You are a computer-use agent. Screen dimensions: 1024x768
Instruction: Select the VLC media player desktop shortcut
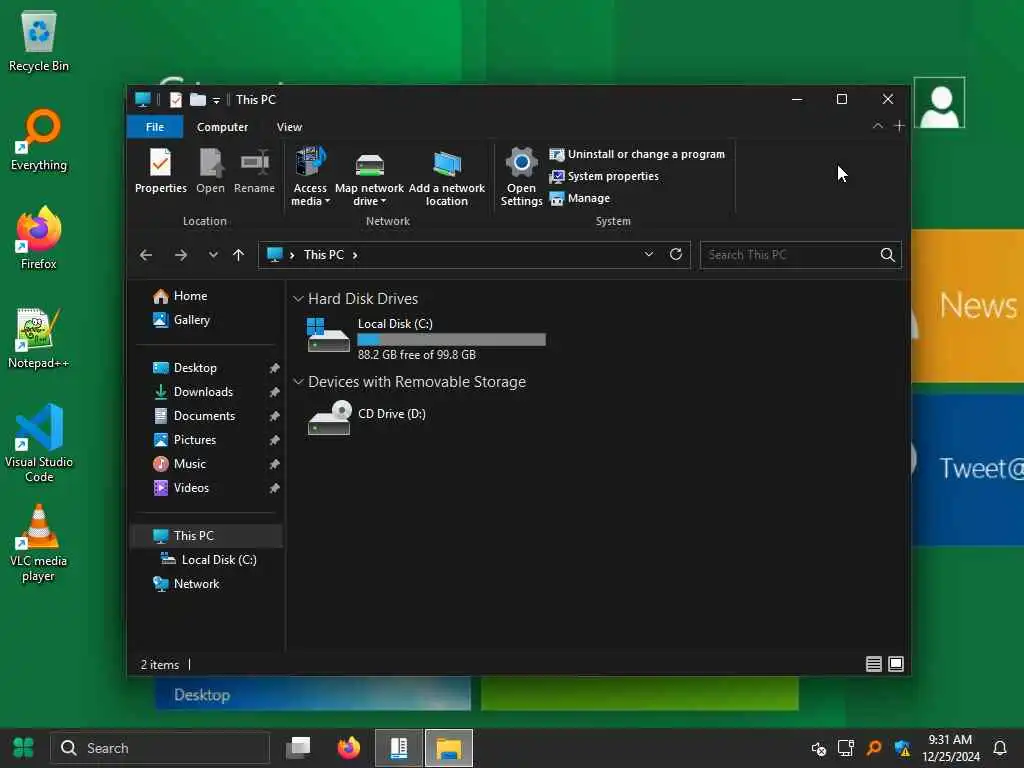39,544
